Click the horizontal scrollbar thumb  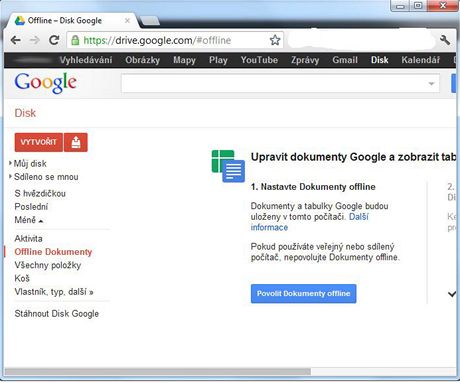pos(157,371)
